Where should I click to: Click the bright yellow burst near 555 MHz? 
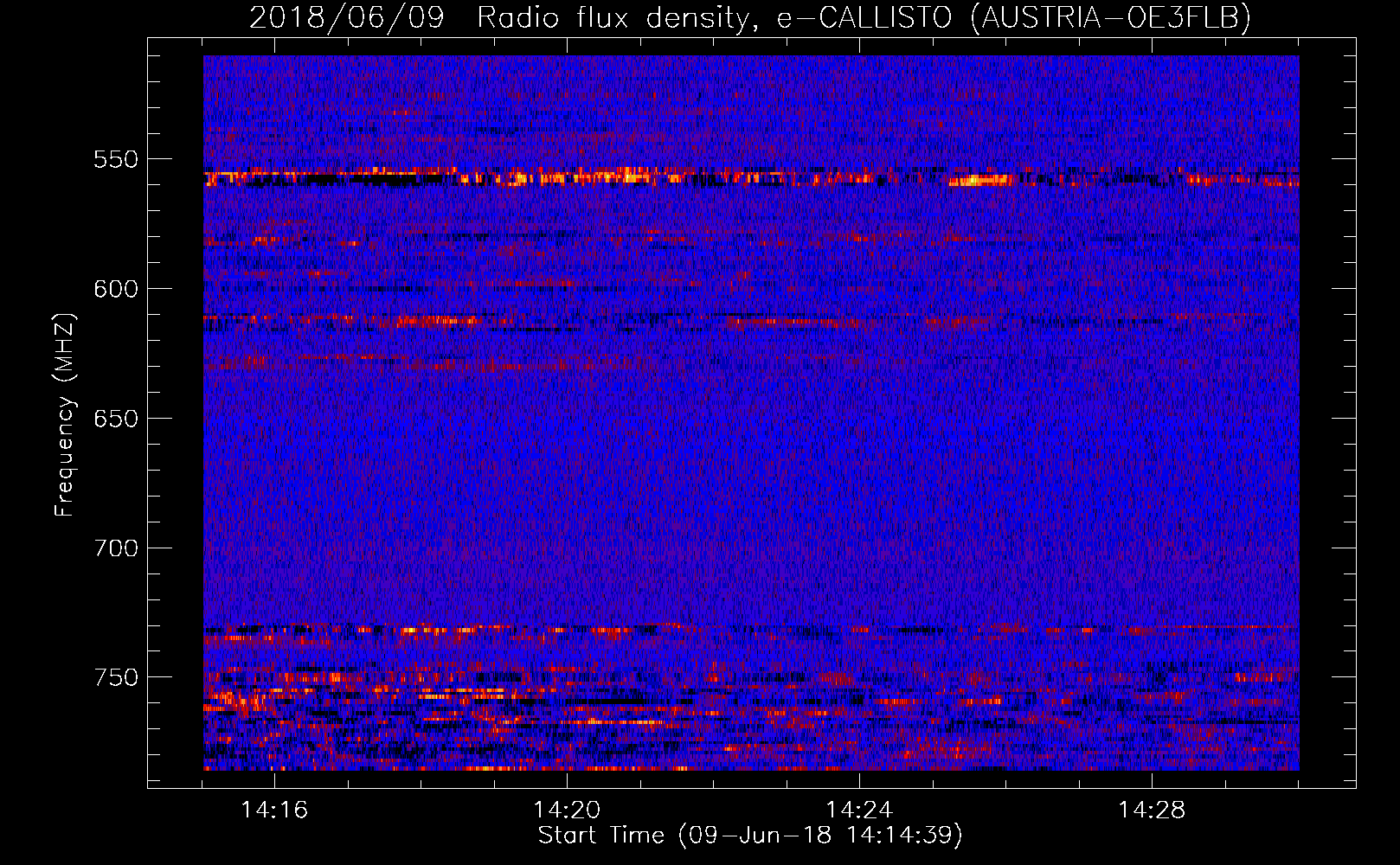pos(979,181)
